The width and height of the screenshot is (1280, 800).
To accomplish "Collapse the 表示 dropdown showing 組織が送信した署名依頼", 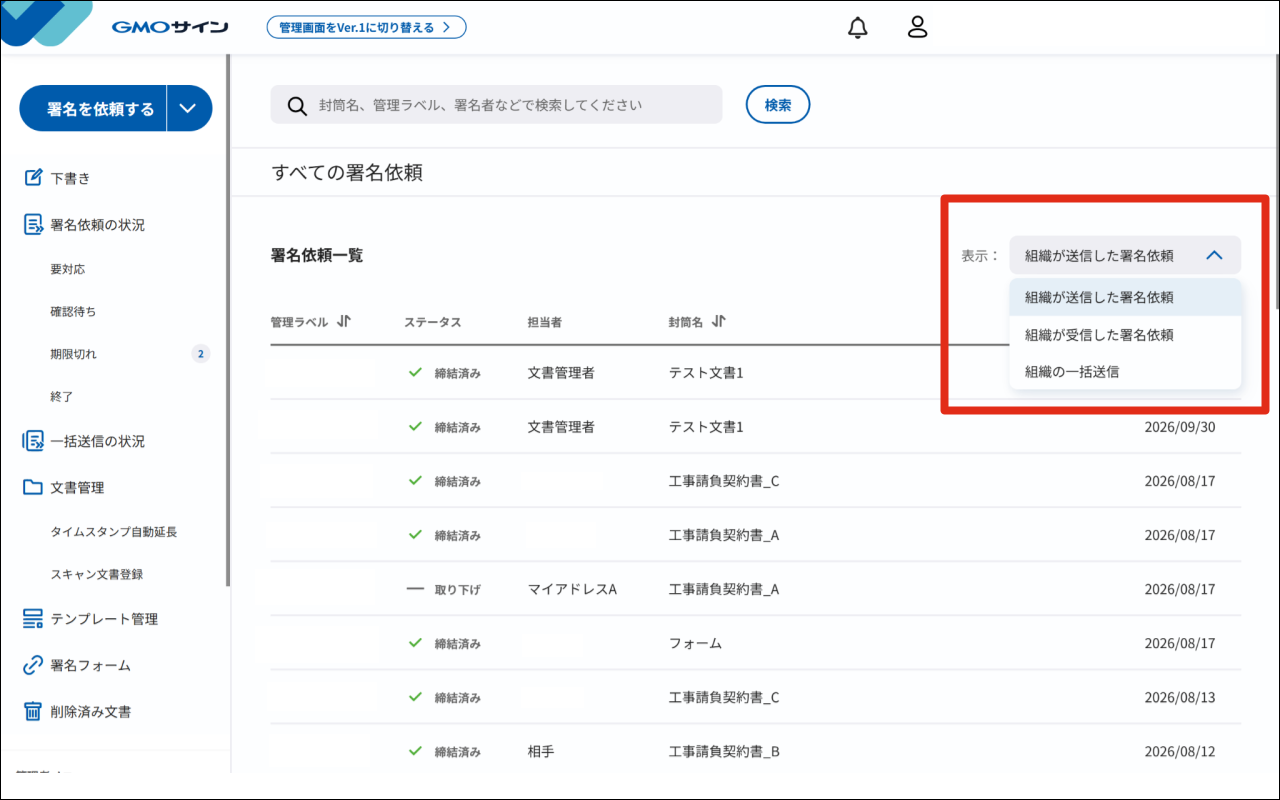I will [x=1125, y=255].
